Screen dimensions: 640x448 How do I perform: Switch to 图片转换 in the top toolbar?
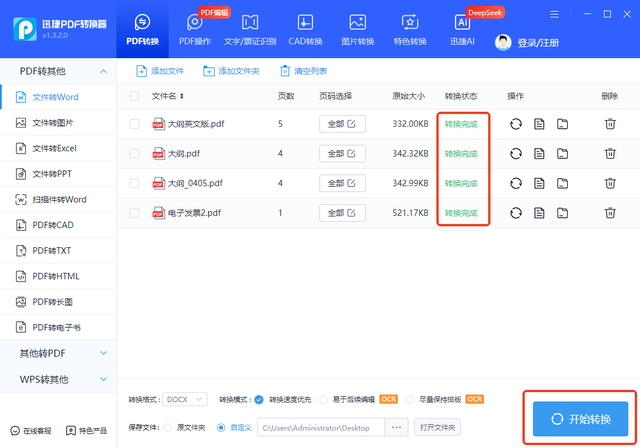coord(357,28)
